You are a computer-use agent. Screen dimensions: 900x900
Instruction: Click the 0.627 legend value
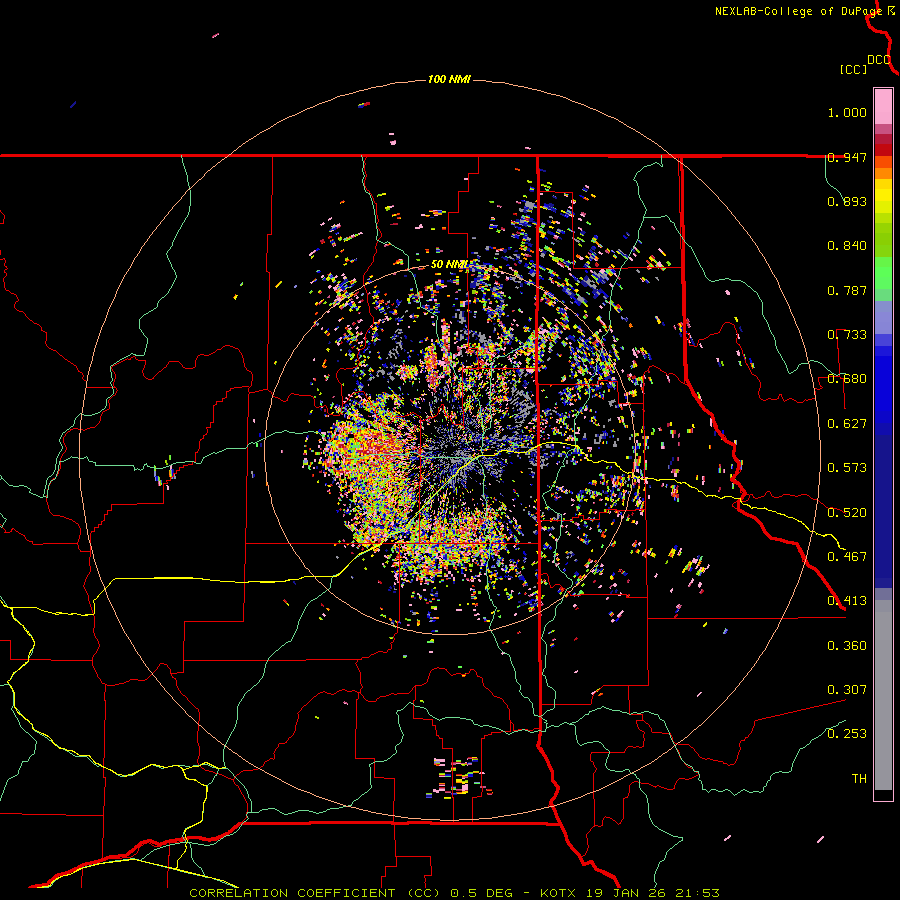(x=847, y=424)
